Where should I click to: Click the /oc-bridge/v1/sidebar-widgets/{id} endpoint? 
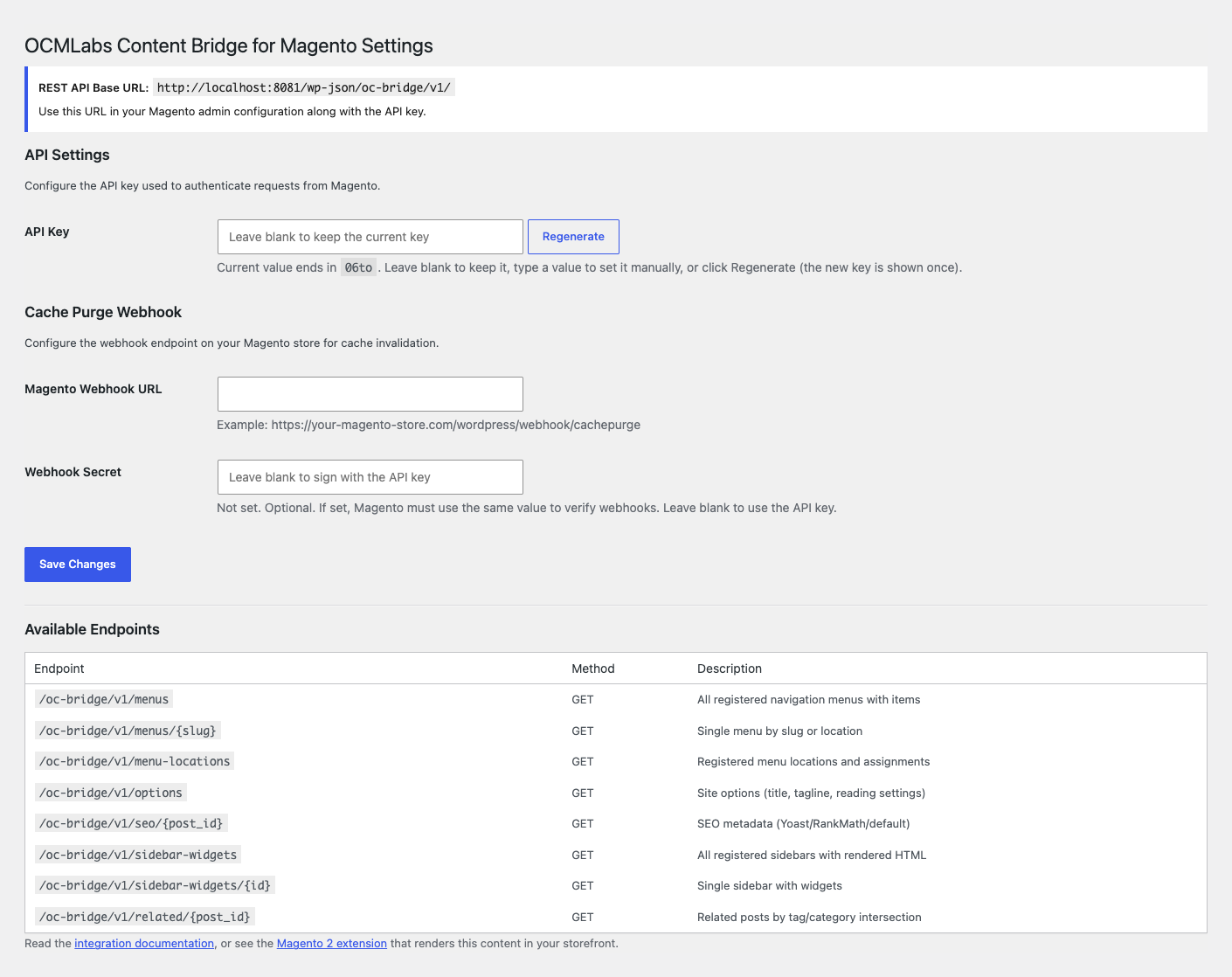click(155, 885)
